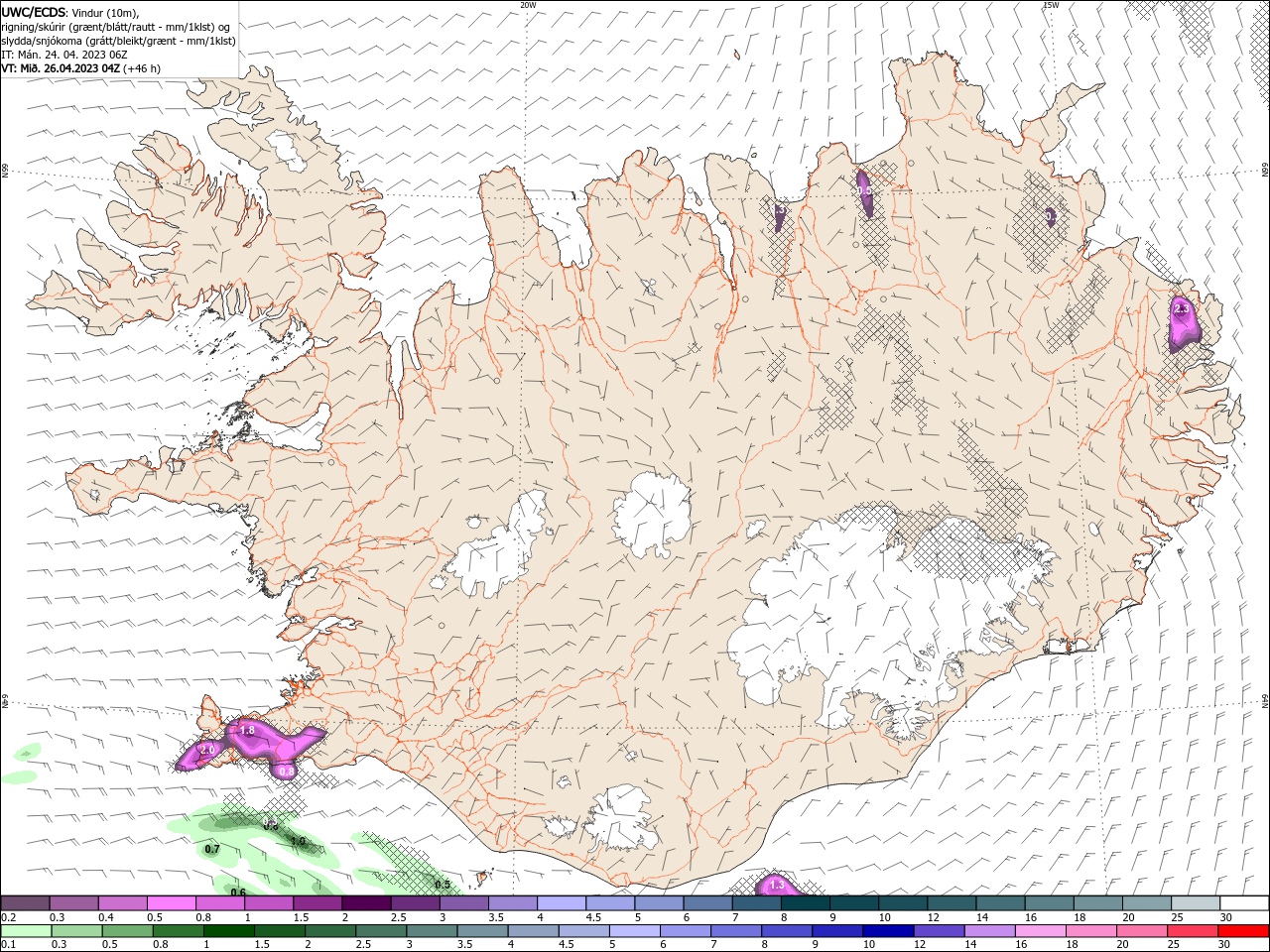This screenshot has width=1270, height=952.
Task: Click the 1.3 value on the south coast blob
Action: 777,885
